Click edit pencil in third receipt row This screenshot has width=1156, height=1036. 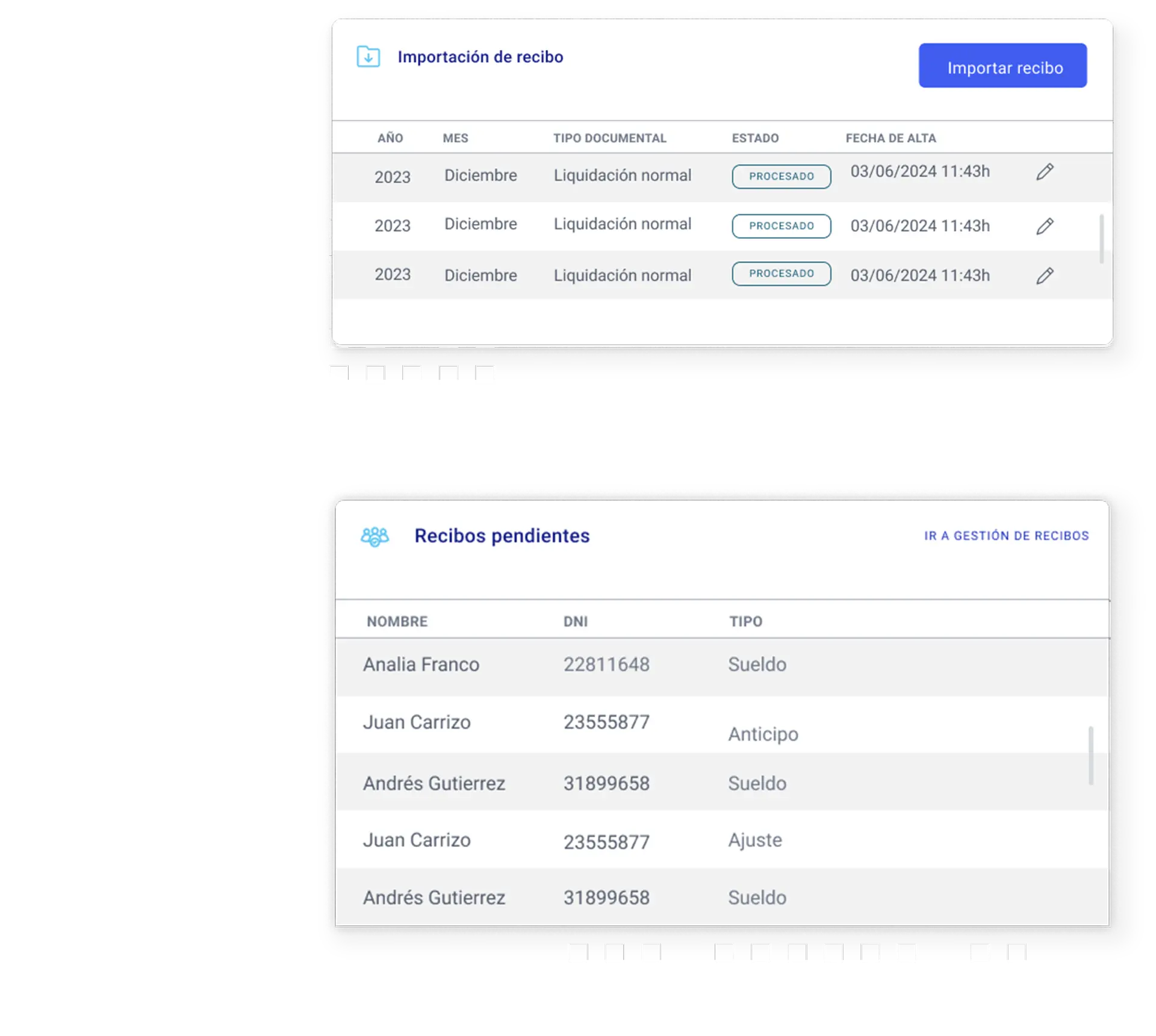(1045, 276)
